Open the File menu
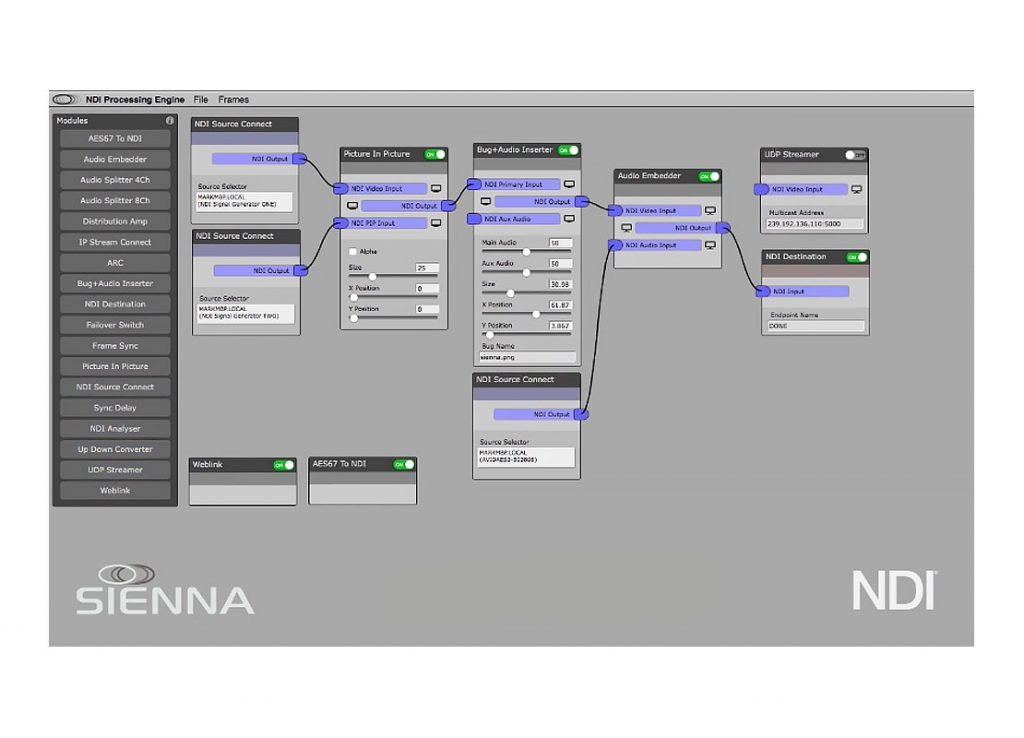 pyautogui.click(x=201, y=100)
